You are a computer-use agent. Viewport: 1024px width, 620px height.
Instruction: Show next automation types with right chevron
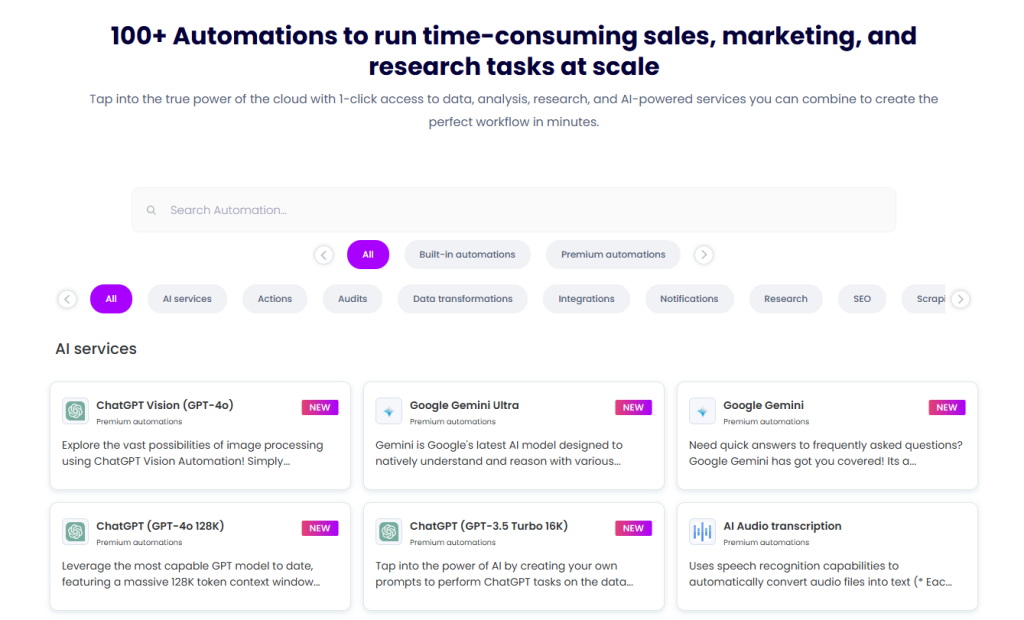703,255
